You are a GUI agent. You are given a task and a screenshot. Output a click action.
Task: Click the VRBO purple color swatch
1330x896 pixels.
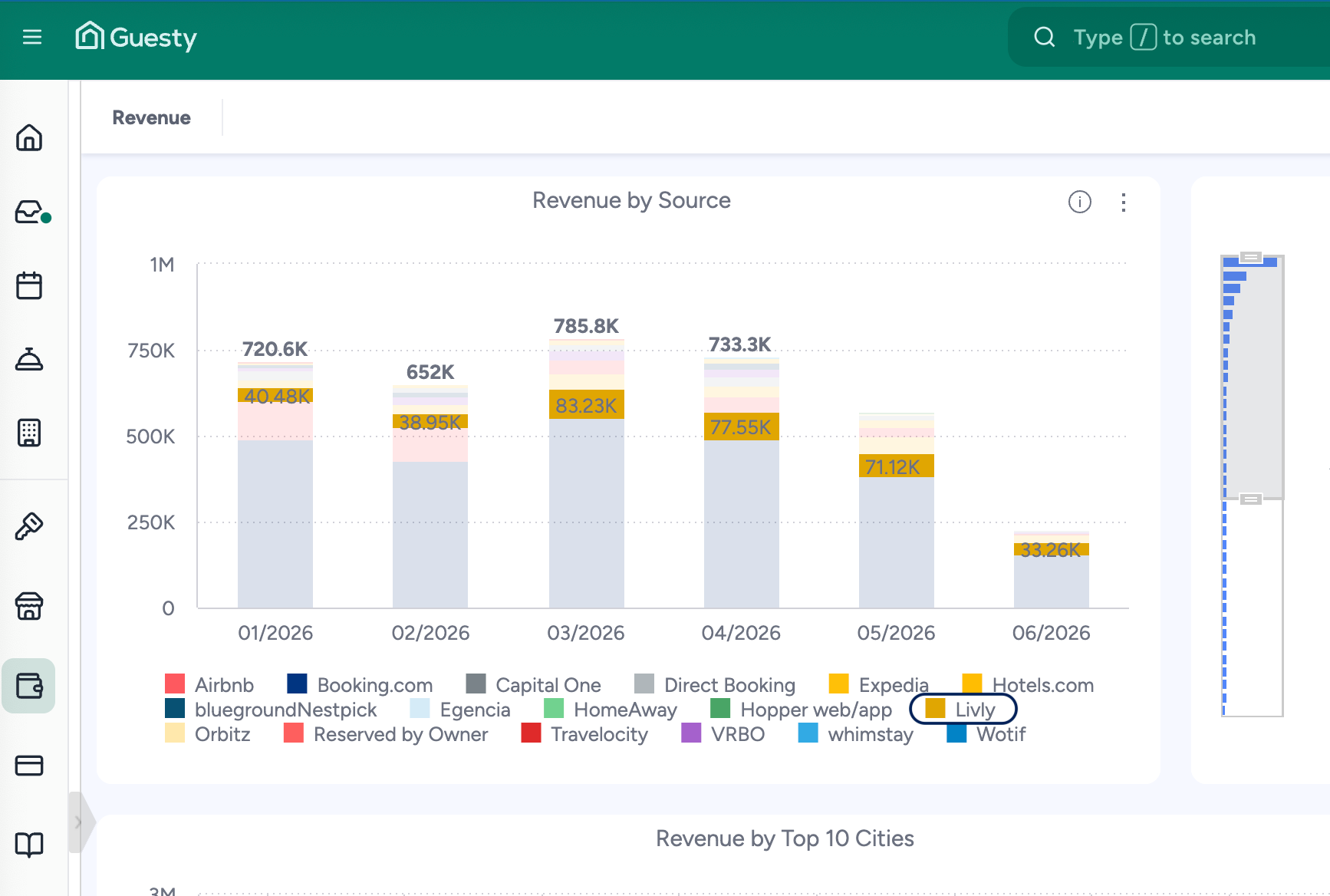[x=691, y=733]
